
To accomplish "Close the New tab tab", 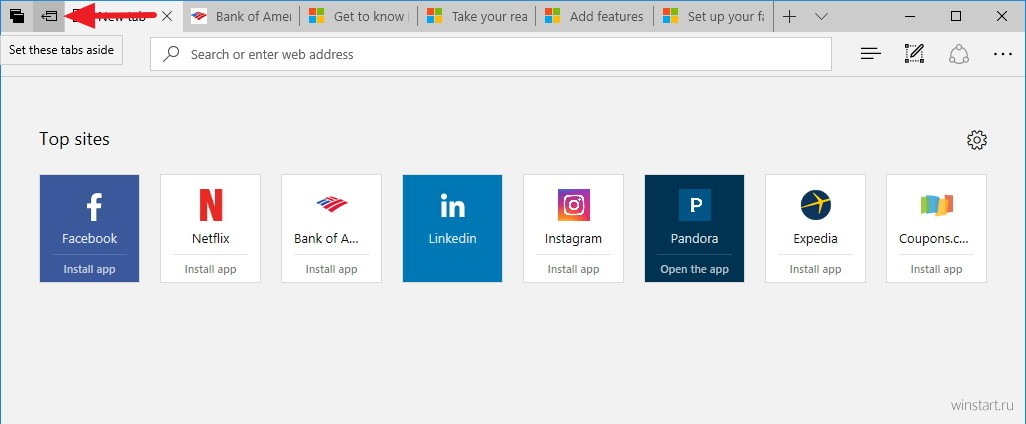I will (x=167, y=16).
